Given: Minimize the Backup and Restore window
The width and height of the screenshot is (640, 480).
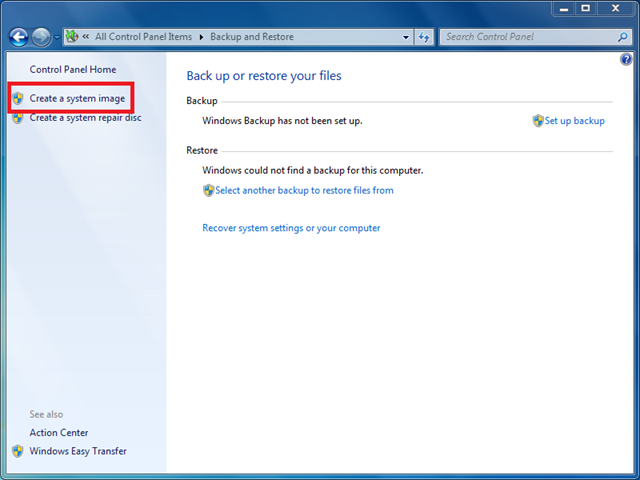Looking at the screenshot, I should pos(564,9).
